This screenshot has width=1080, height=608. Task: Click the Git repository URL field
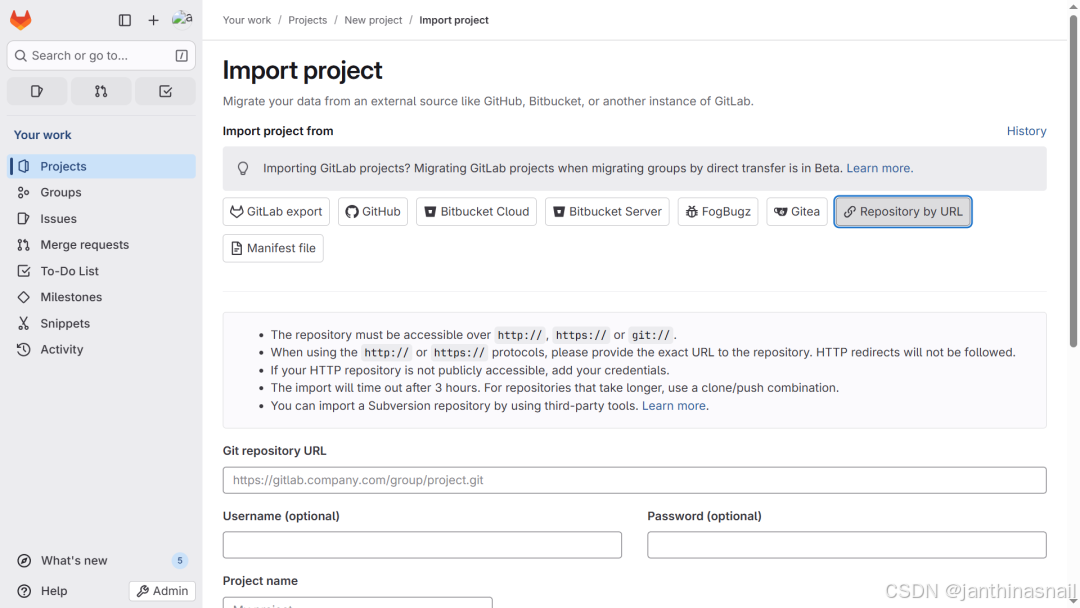(x=634, y=480)
